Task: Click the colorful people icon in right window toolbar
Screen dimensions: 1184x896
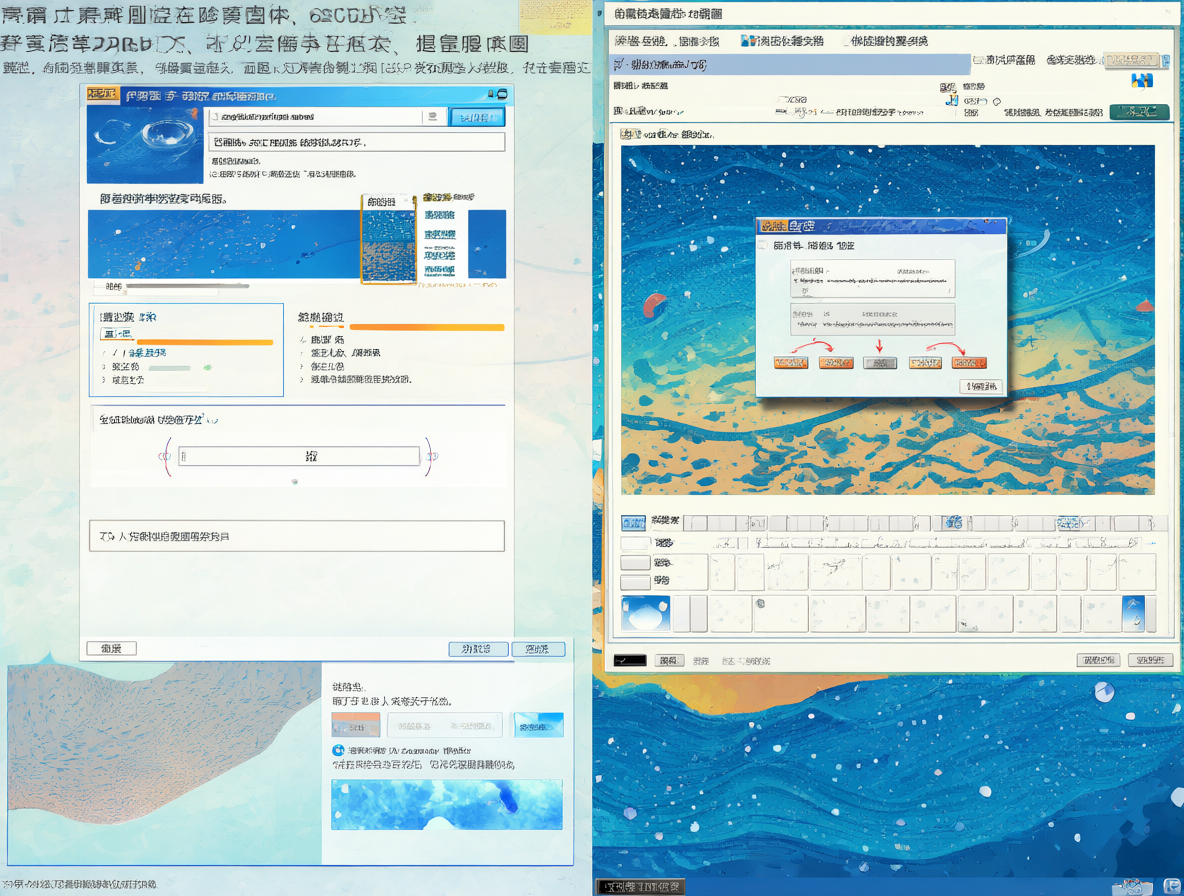Action: pos(1142,81)
